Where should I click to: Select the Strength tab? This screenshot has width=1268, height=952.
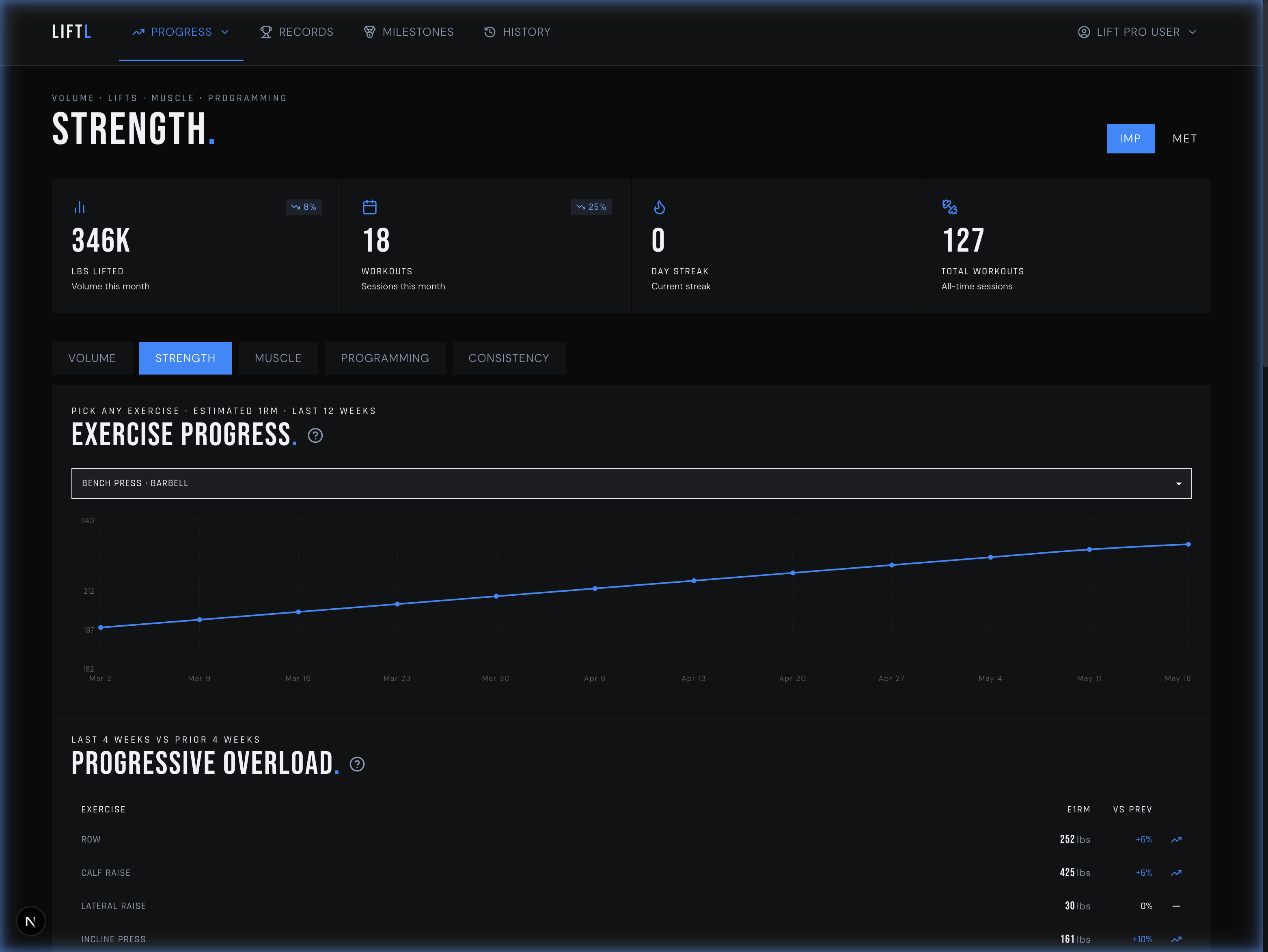pos(186,358)
